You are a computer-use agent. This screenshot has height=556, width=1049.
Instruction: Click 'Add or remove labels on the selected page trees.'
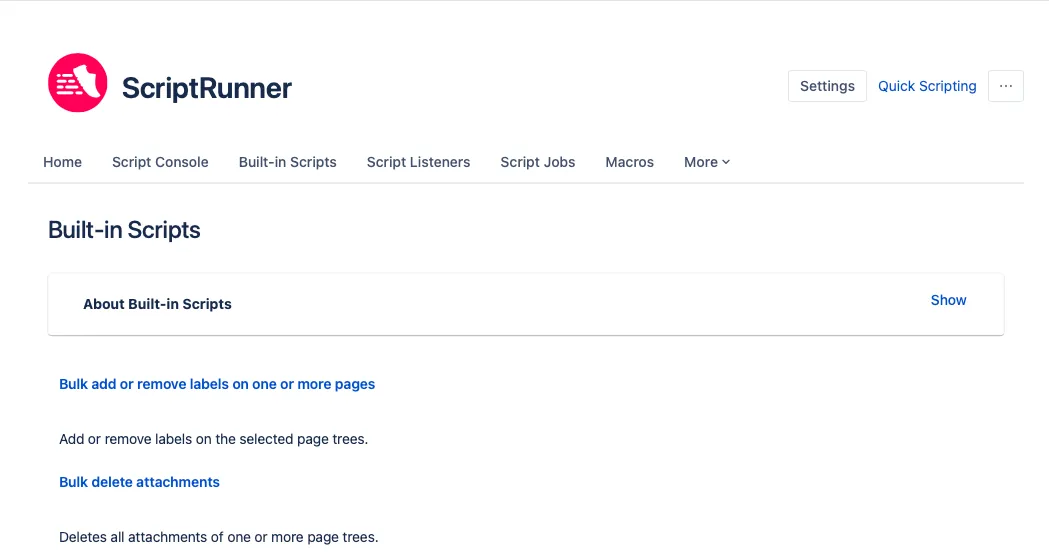(213, 439)
